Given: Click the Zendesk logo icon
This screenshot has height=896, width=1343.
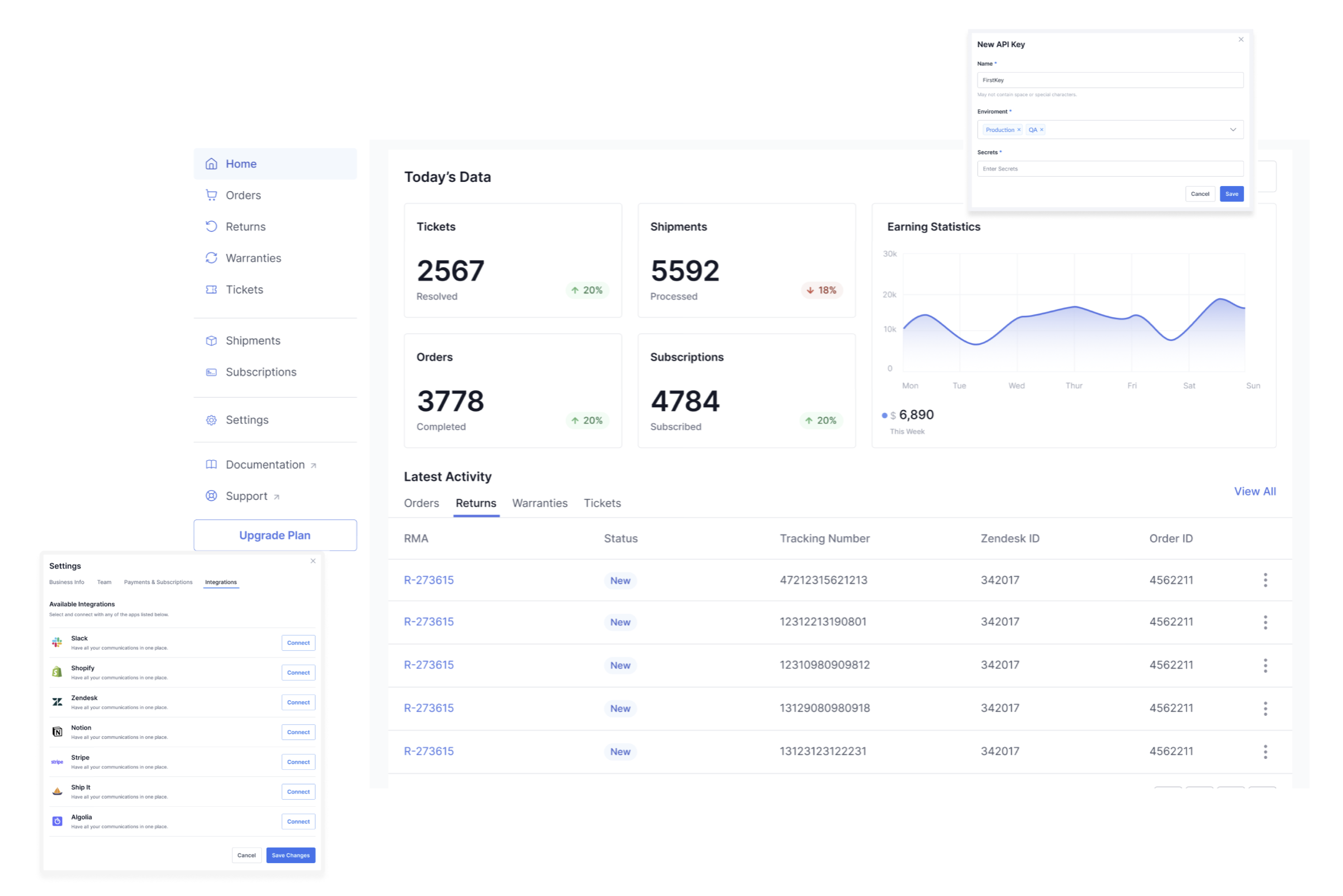Looking at the screenshot, I should point(57,702).
